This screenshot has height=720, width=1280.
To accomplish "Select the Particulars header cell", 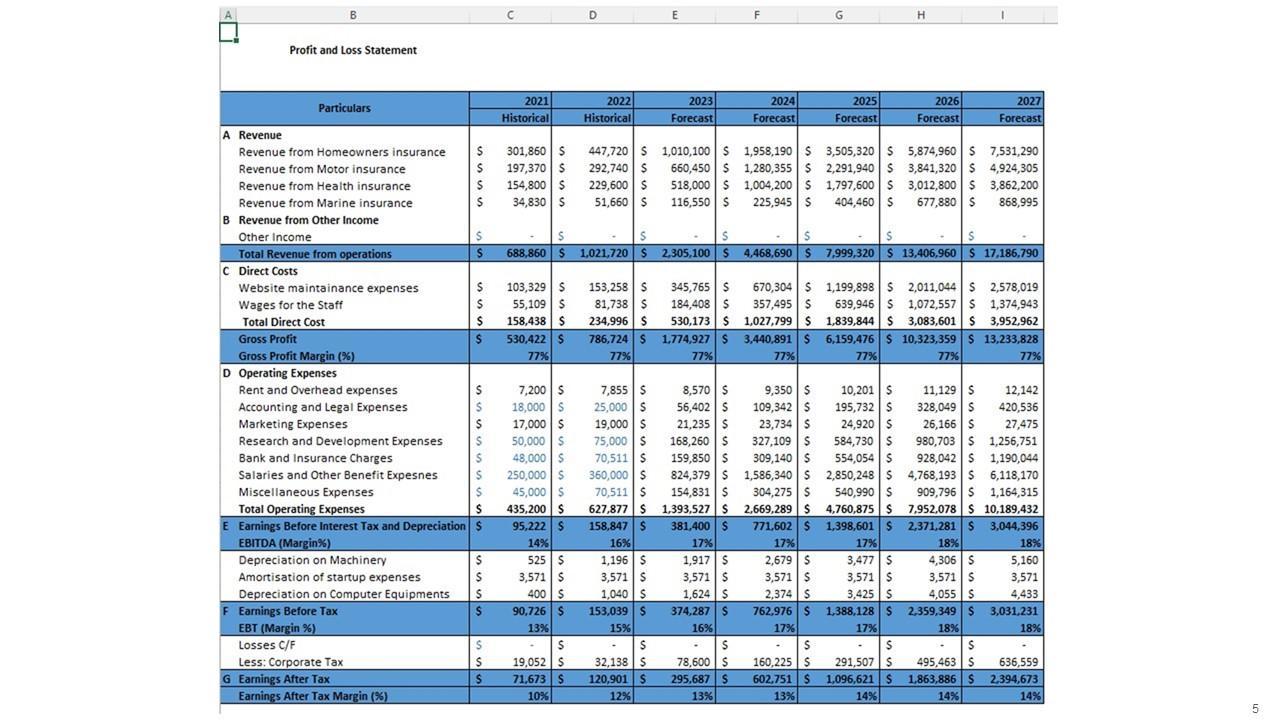I will tap(344, 108).
